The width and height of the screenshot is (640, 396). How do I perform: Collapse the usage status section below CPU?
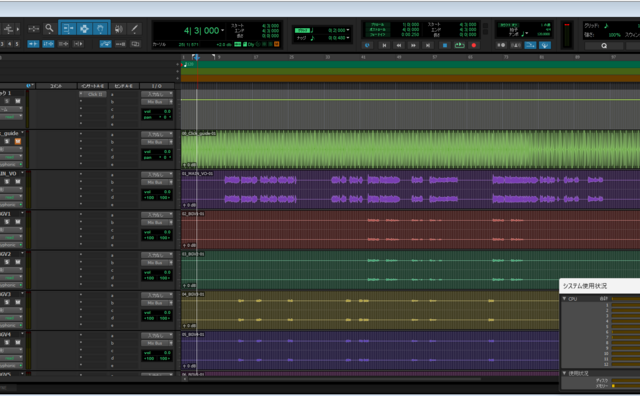pyautogui.click(x=564, y=373)
